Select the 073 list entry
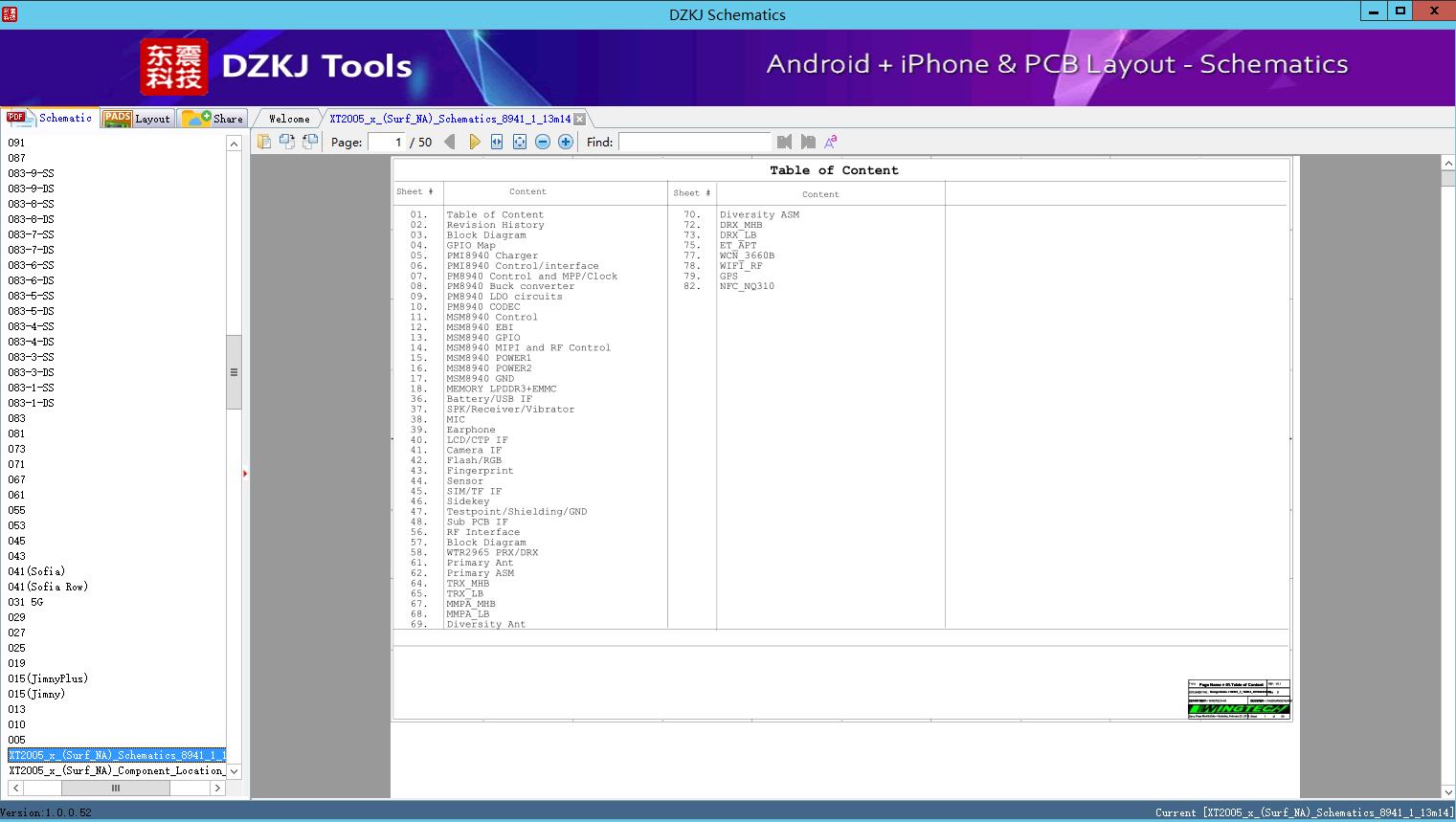 (x=16, y=449)
